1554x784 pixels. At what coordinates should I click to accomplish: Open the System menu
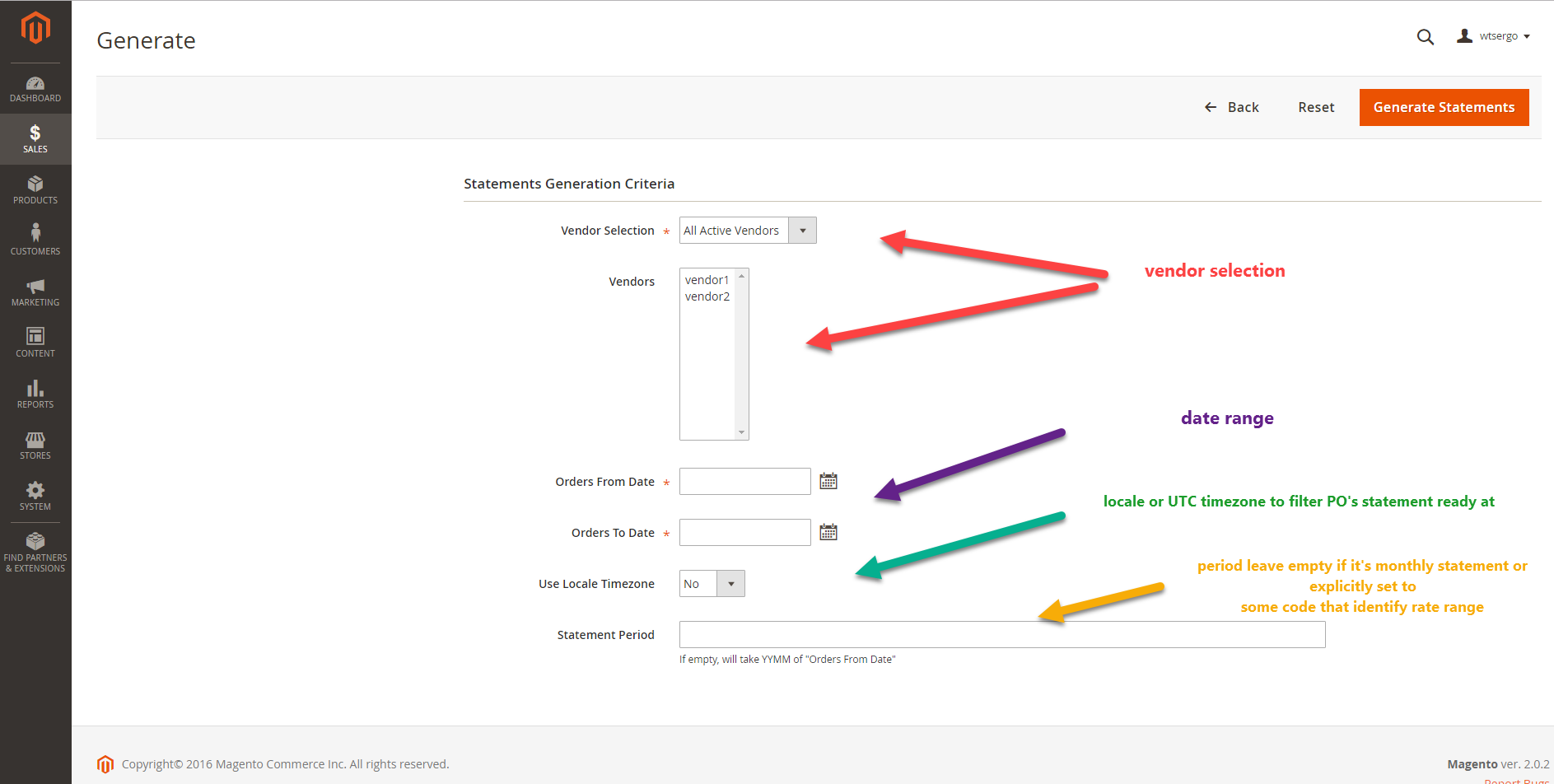coord(35,497)
